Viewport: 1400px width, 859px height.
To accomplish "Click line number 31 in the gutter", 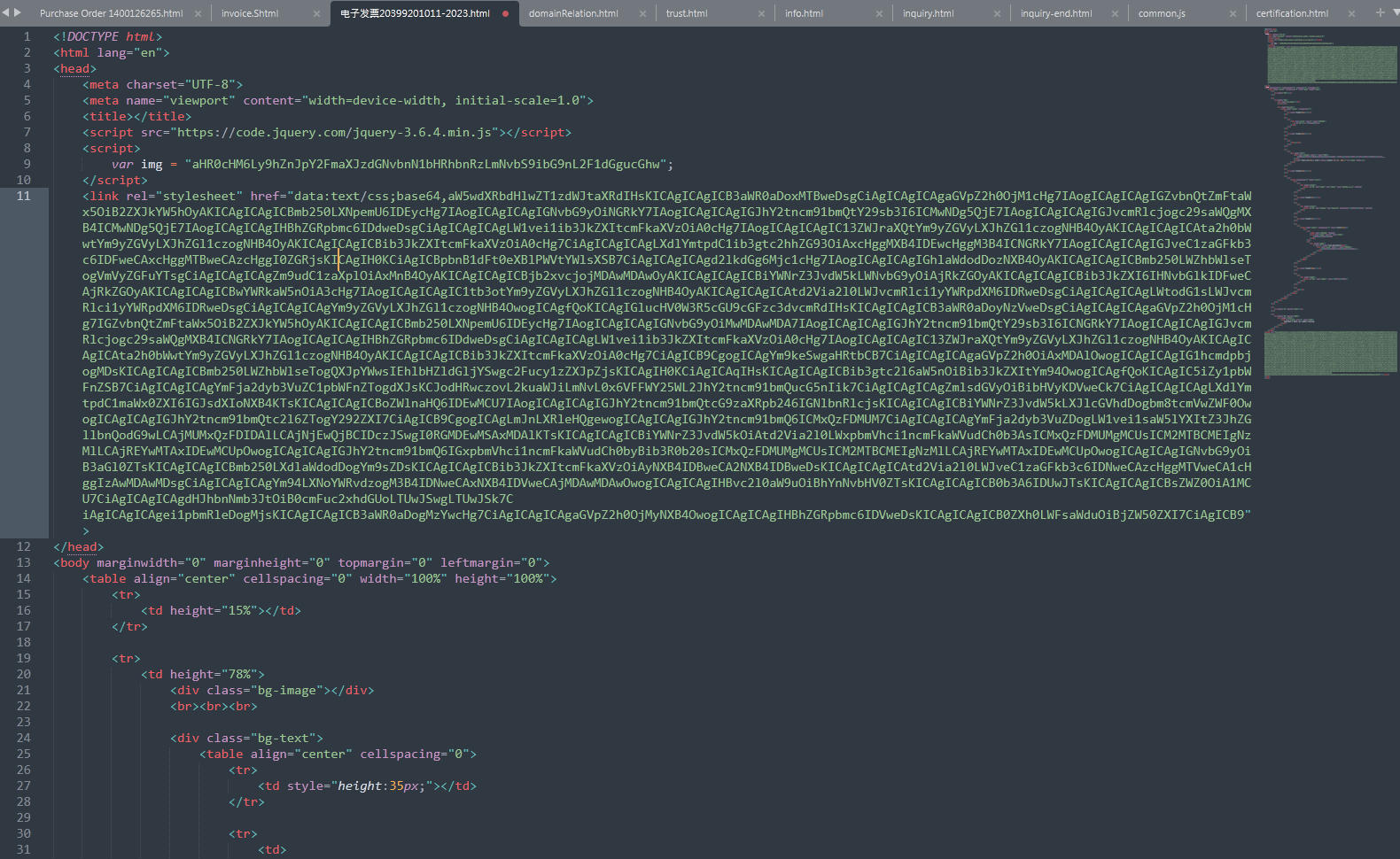I will point(23,849).
